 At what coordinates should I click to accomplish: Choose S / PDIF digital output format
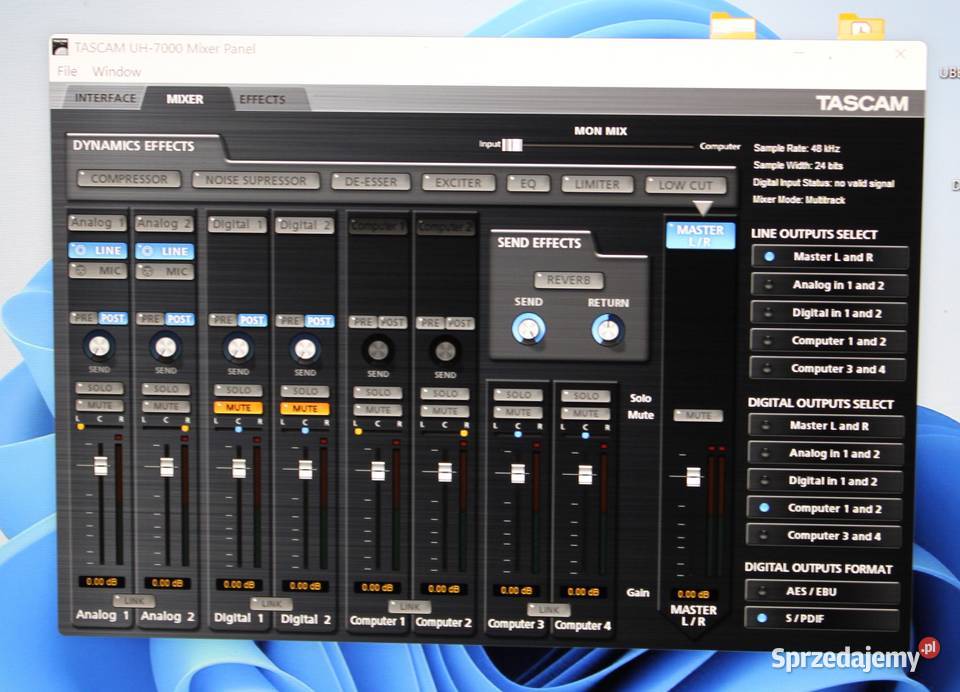point(822,619)
